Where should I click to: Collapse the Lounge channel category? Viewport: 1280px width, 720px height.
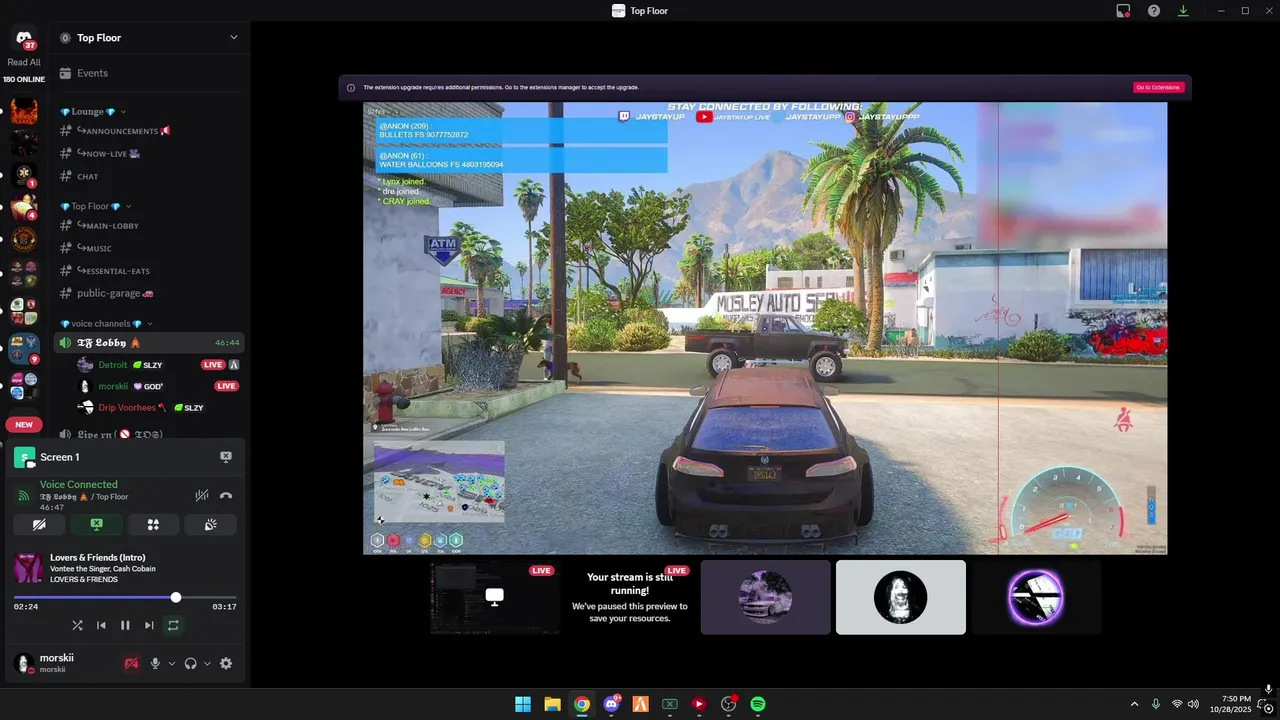pyautogui.click(x=93, y=112)
